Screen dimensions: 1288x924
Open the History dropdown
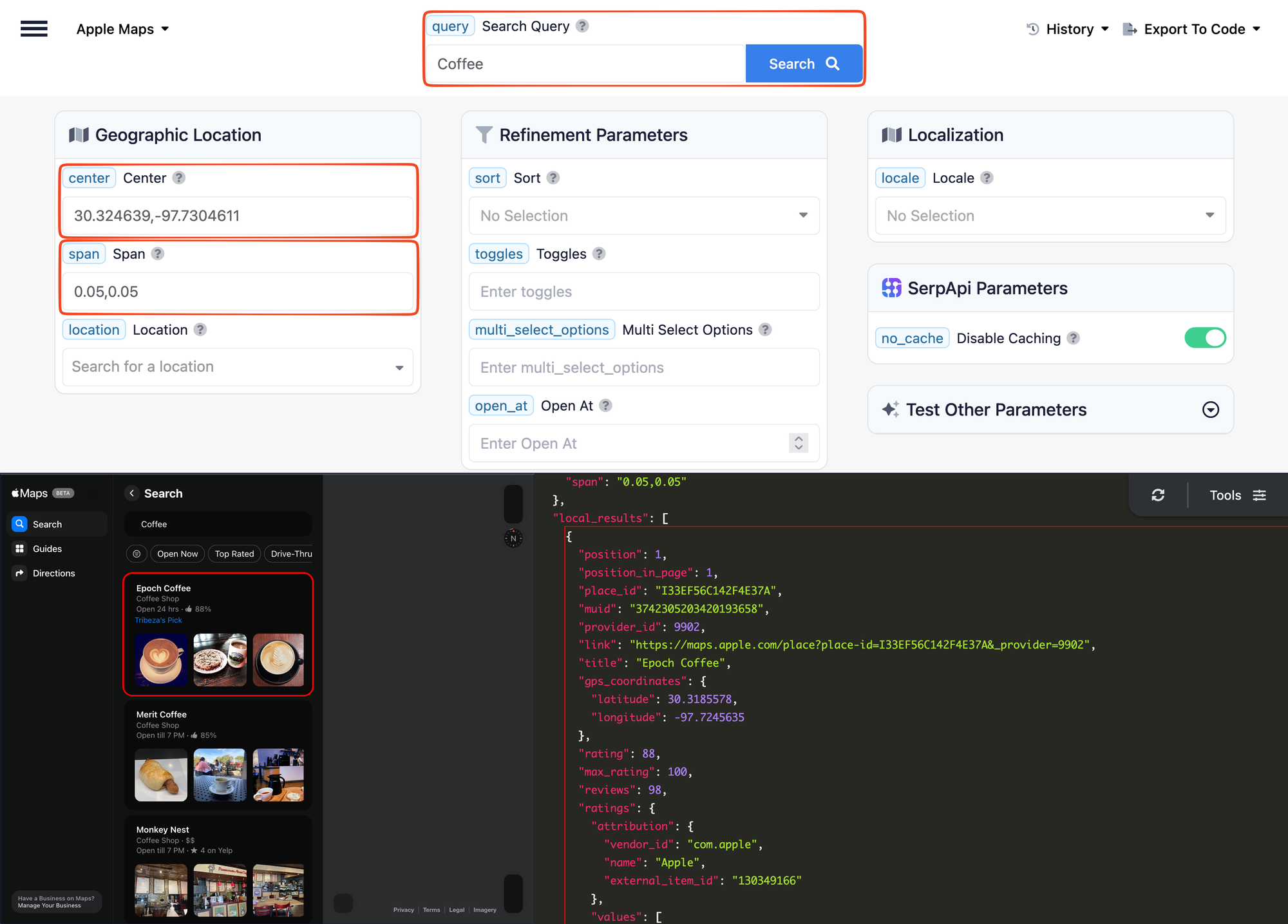(x=1068, y=29)
